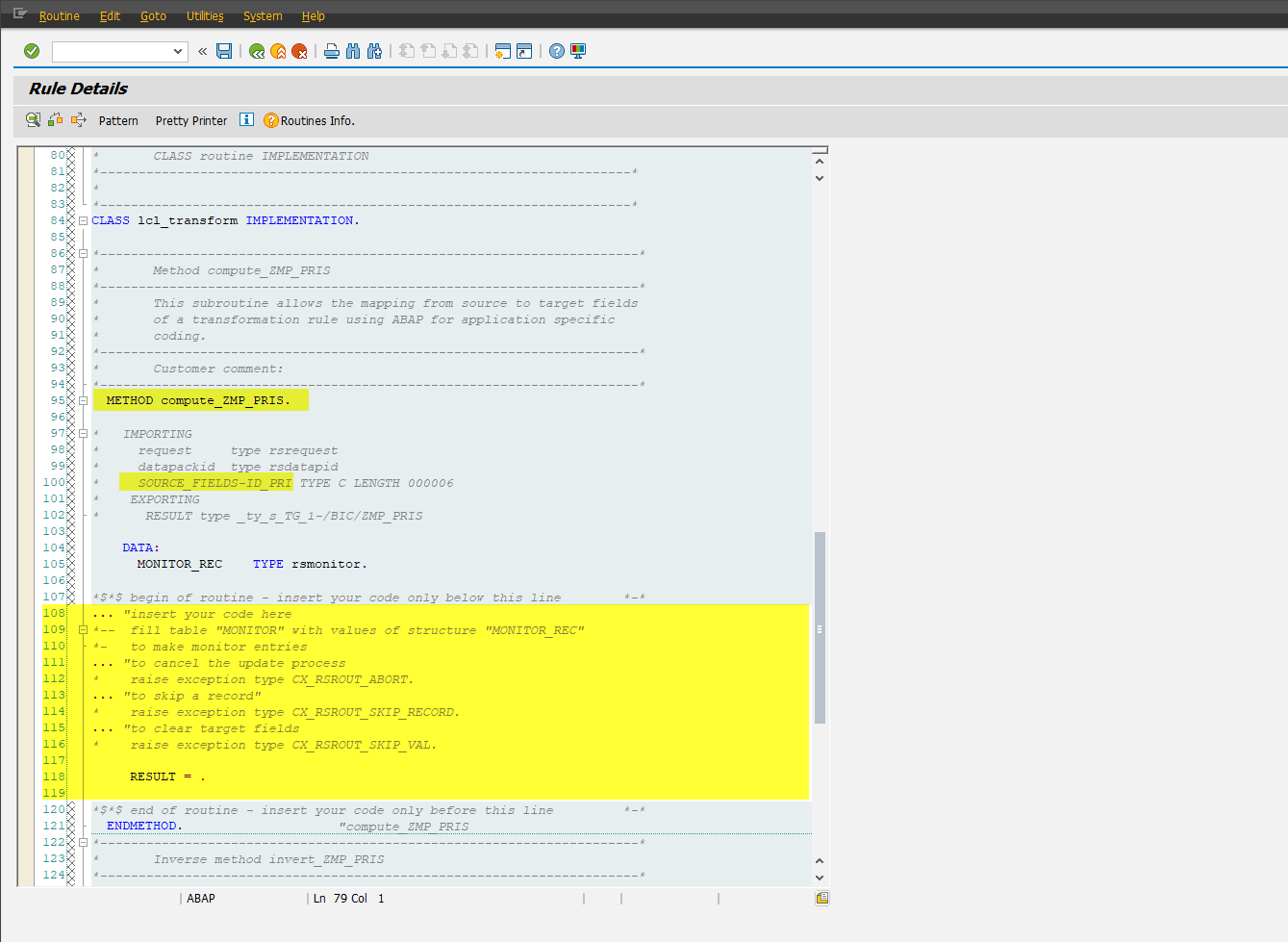Open the Goto menu

(153, 15)
